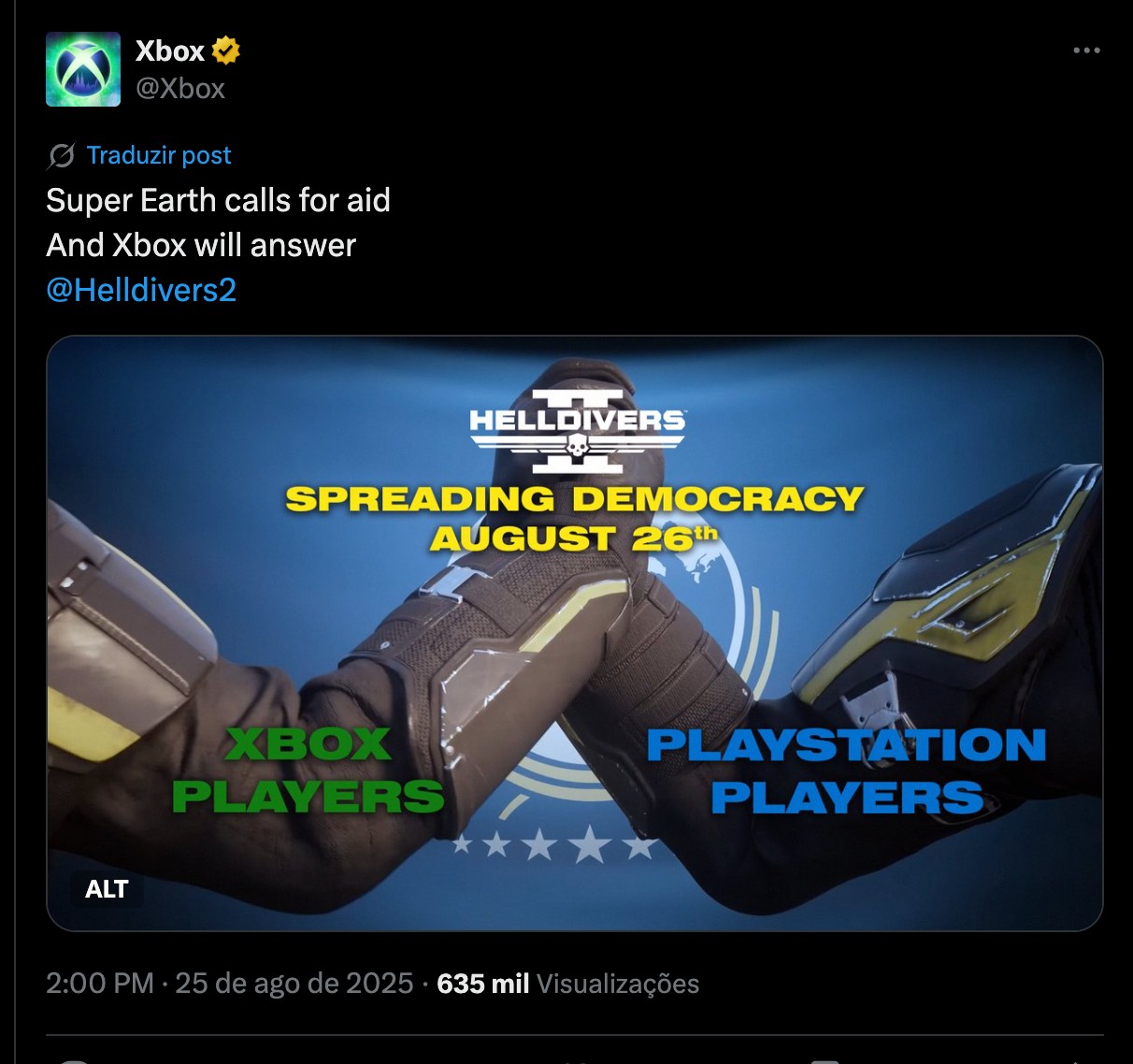Viewport: 1133px width, 1064px height.
Task: Click the Helldivers II logo in the image
Action: 577,430
